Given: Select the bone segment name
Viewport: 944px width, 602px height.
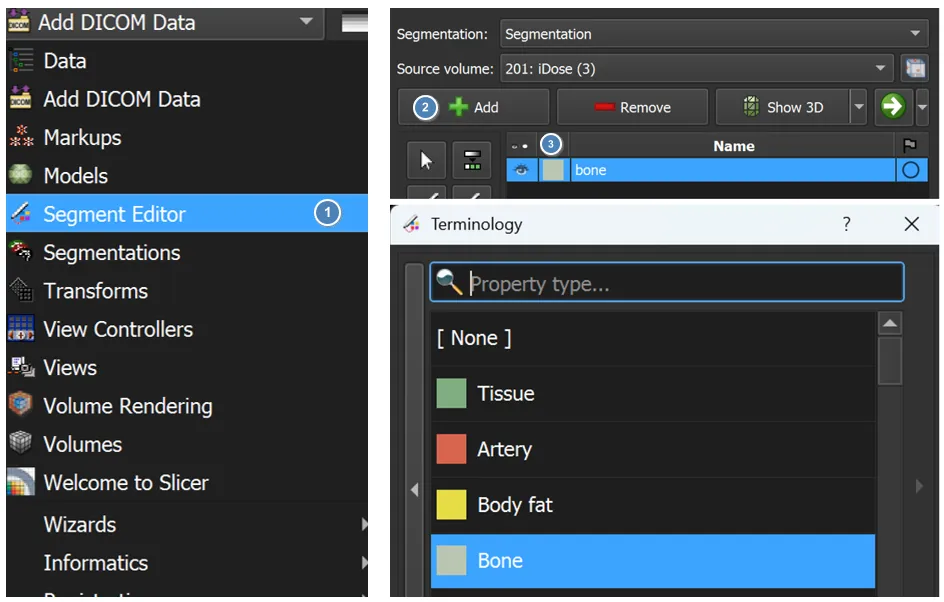Looking at the screenshot, I should [x=732, y=170].
